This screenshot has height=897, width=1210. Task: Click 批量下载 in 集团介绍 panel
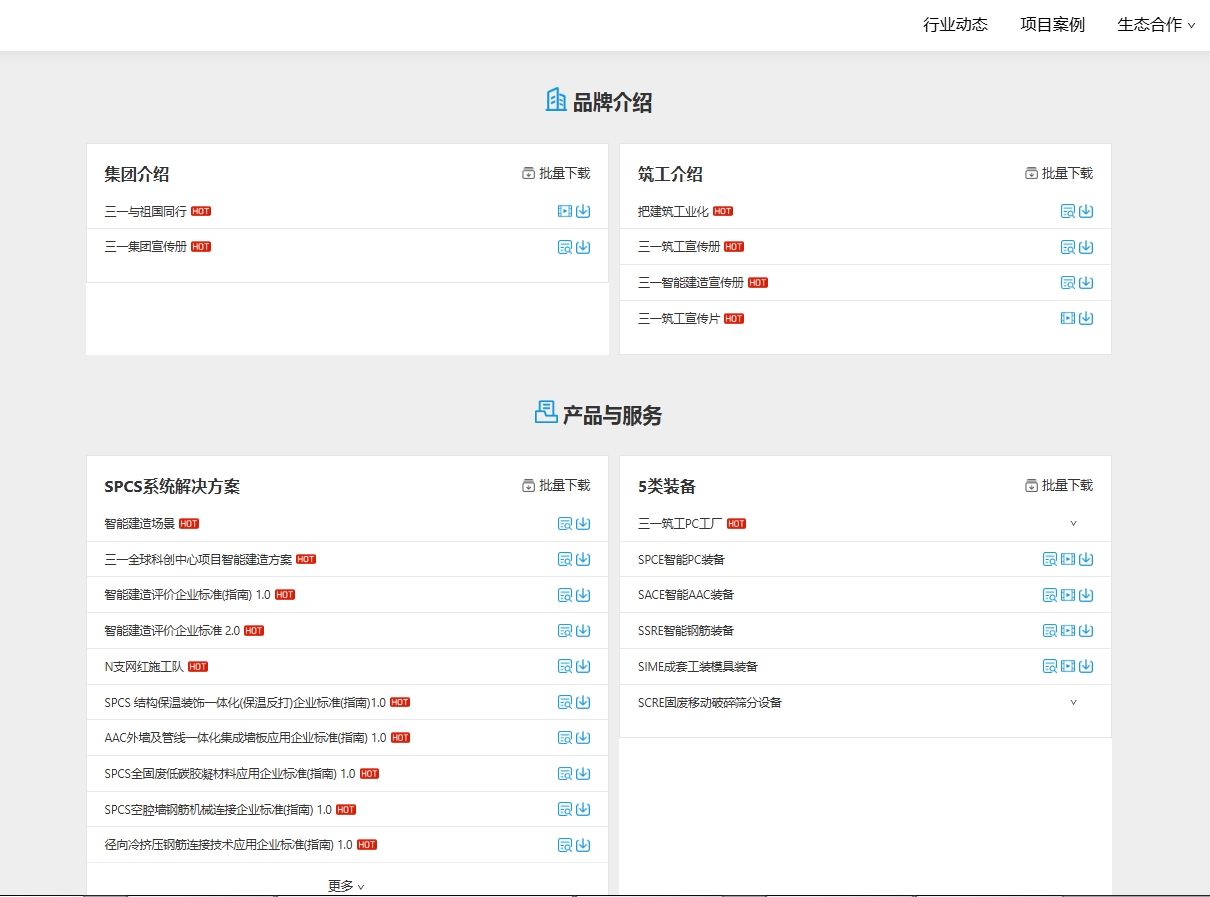tap(556, 173)
